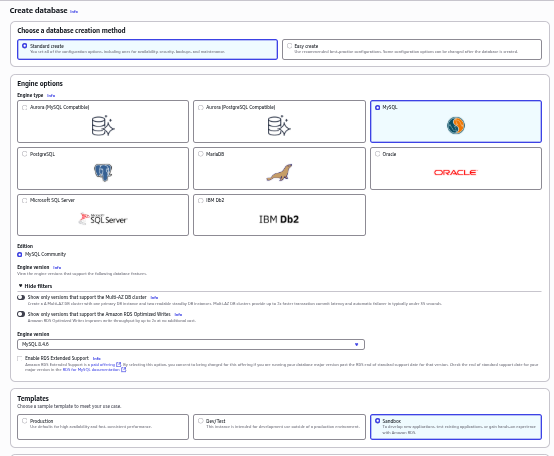
Task: Choose Aurora (MySQL Compatible) engine radio
Action: point(25,107)
